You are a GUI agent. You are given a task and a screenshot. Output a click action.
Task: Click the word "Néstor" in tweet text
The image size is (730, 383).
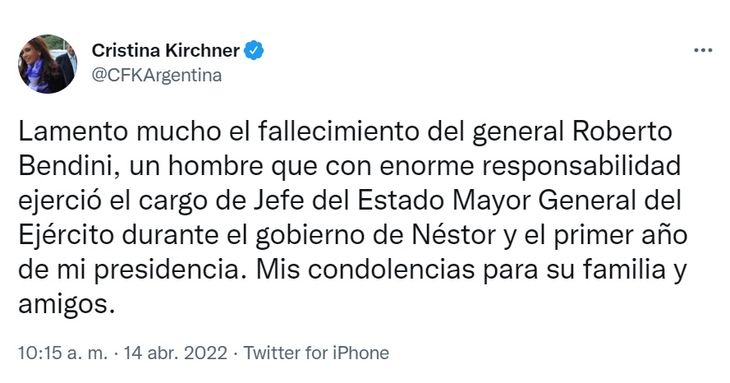pyautogui.click(x=454, y=235)
